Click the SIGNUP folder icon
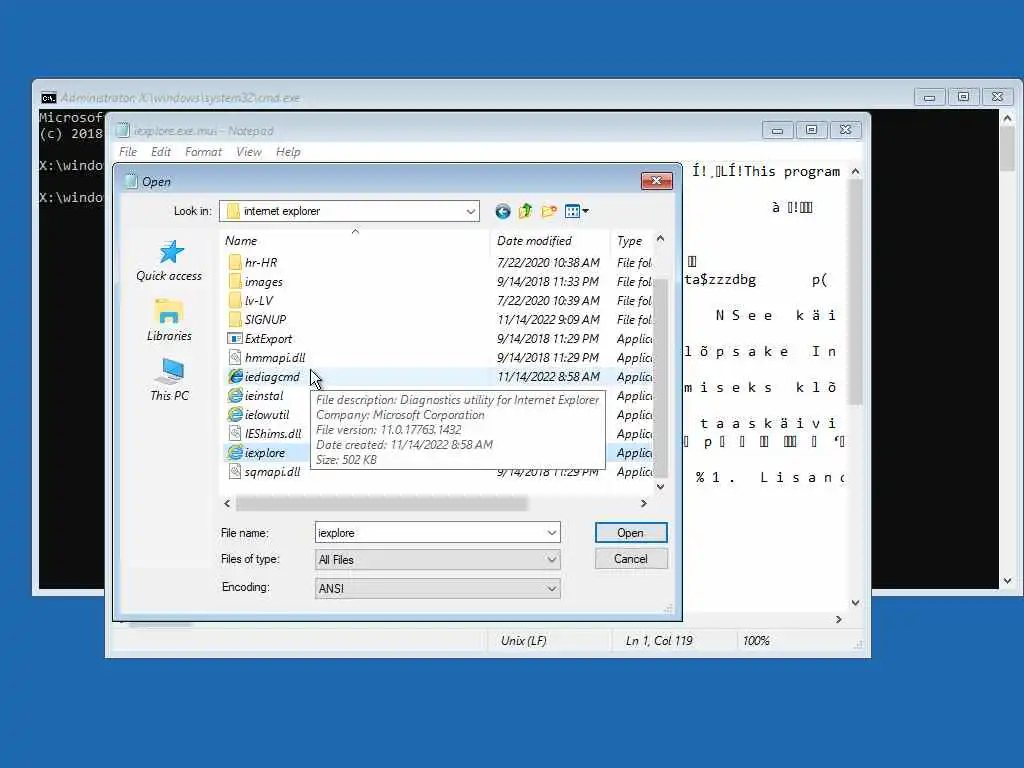1024x768 pixels. point(235,319)
